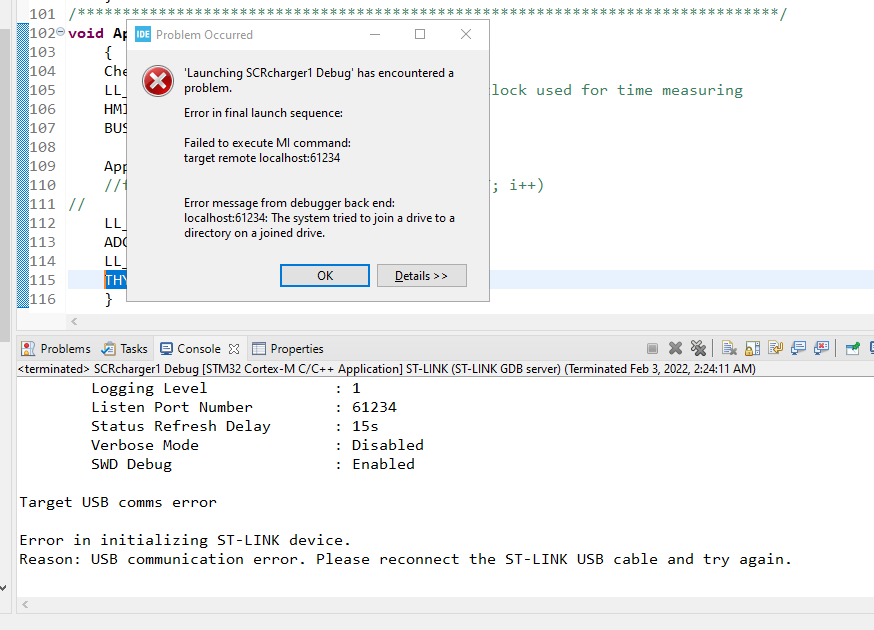The height and width of the screenshot is (630, 874).
Task: Click Remove All Terminated Launches icon
Action: click(698, 349)
